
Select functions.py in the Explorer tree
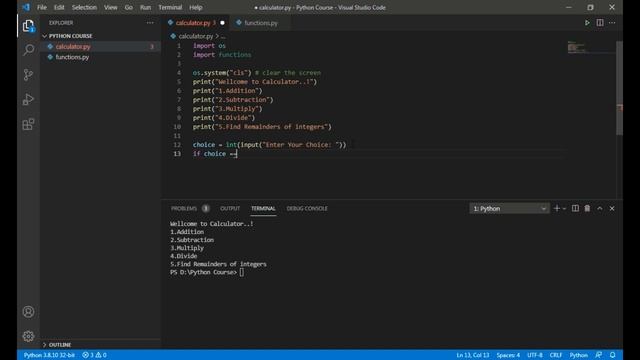[x=100, y=57]
